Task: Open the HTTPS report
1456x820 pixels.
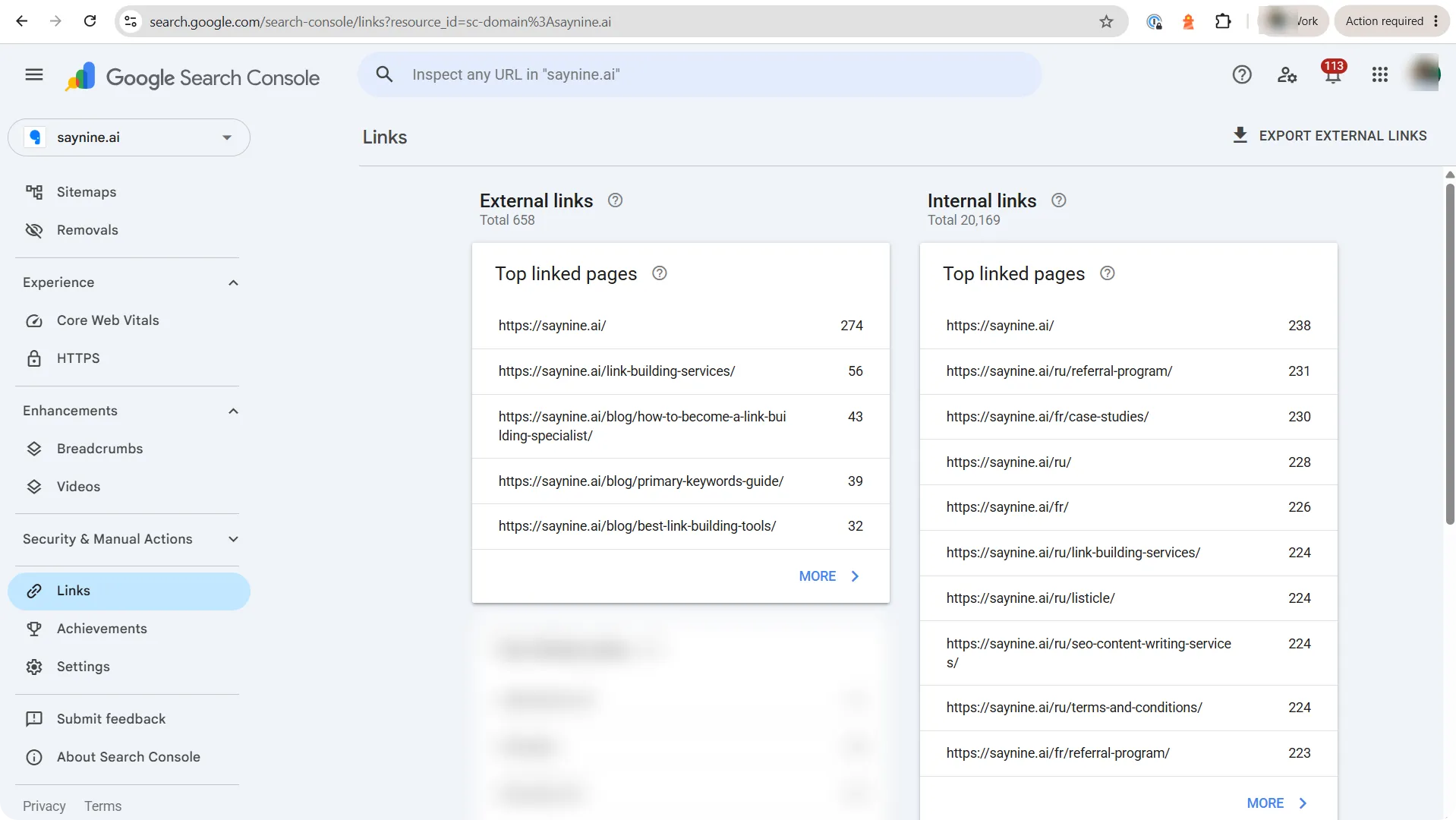Action: (129, 358)
